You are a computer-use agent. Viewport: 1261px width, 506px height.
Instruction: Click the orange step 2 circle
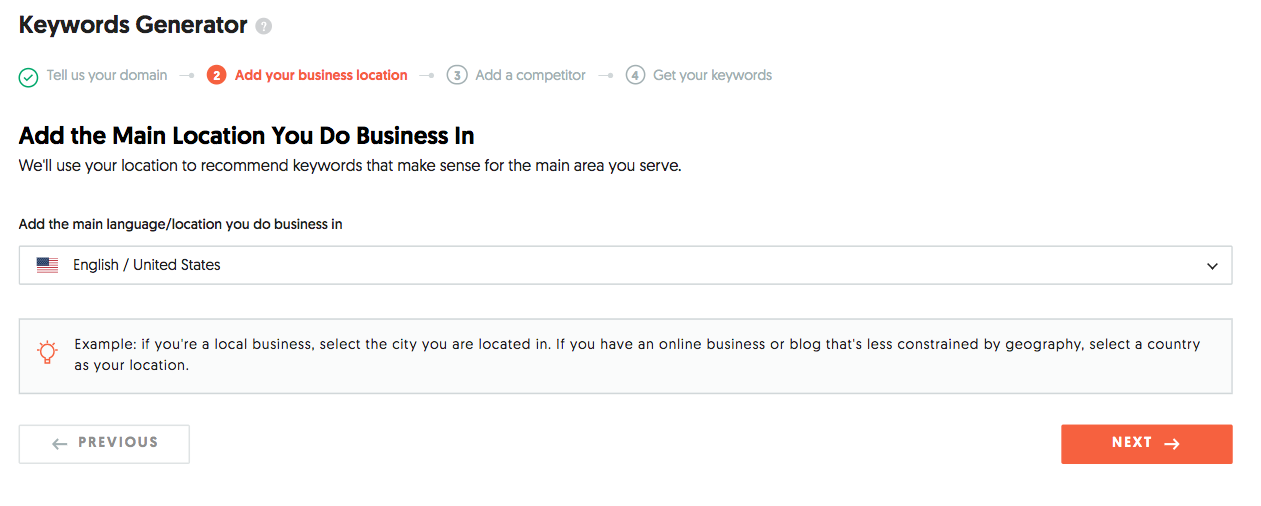(x=216, y=75)
